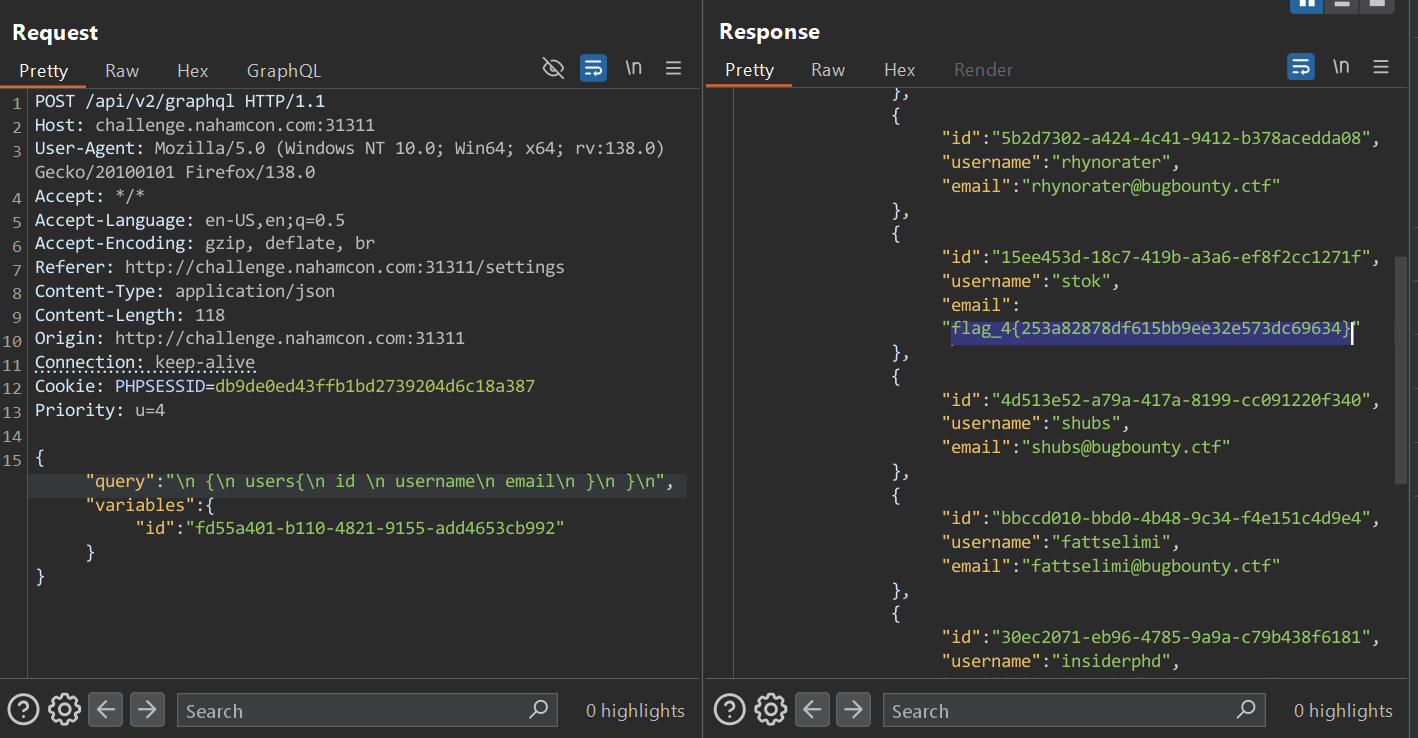The width and height of the screenshot is (1418, 738).
Task: Click the Response vertical scrollbar thumb
Action: pos(1400,370)
